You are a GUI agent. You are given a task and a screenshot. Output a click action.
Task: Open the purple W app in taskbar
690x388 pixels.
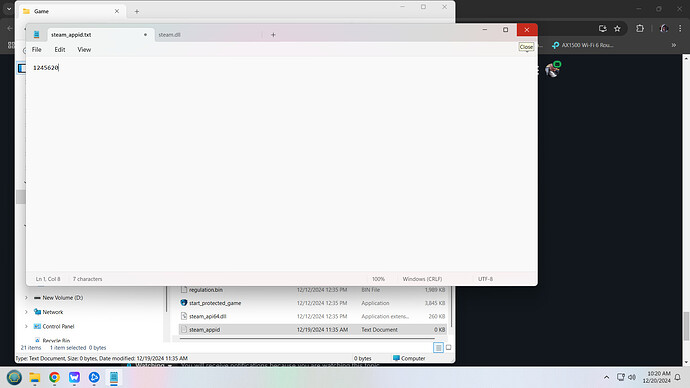coord(74,377)
